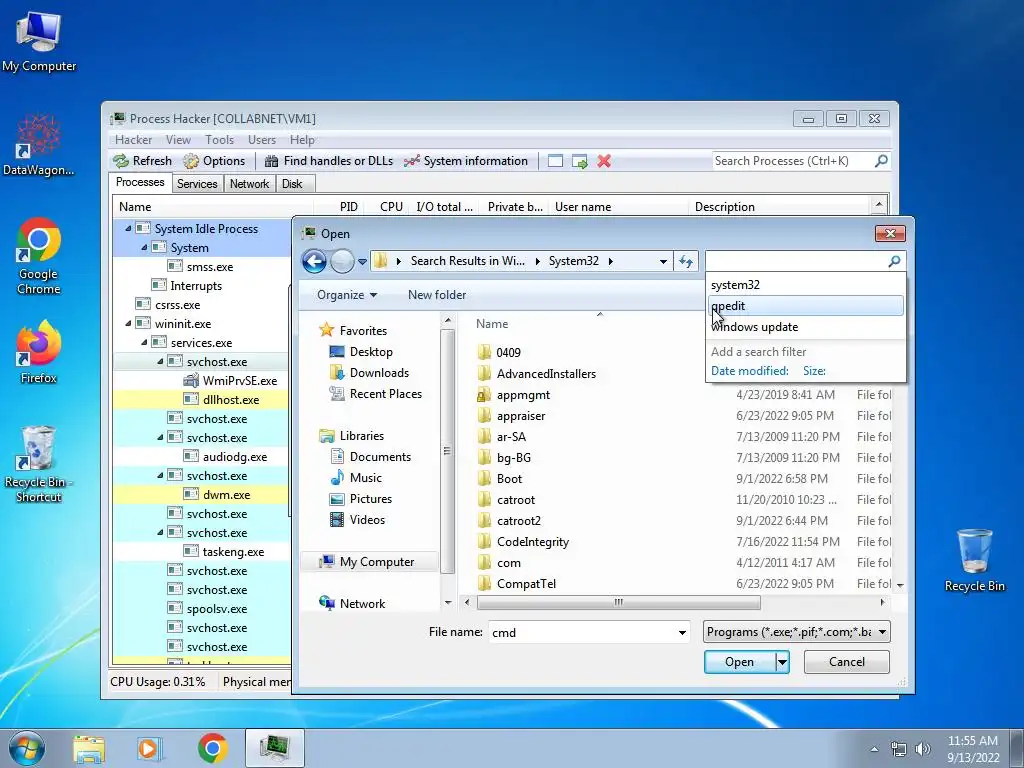Select dwm.exe process row
This screenshot has width=1024, height=768.
click(201, 494)
